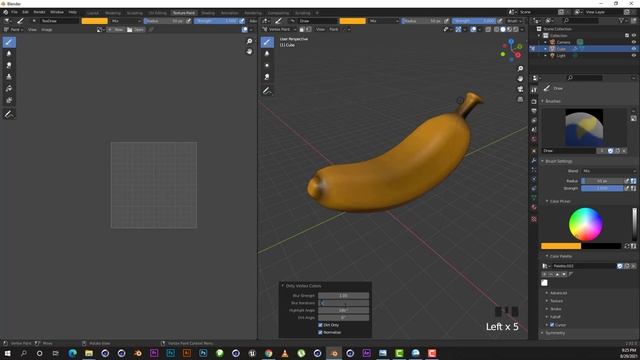Click the viewport zoom magnifier icon
Screen dimensions: 640x360
pos(520,69)
